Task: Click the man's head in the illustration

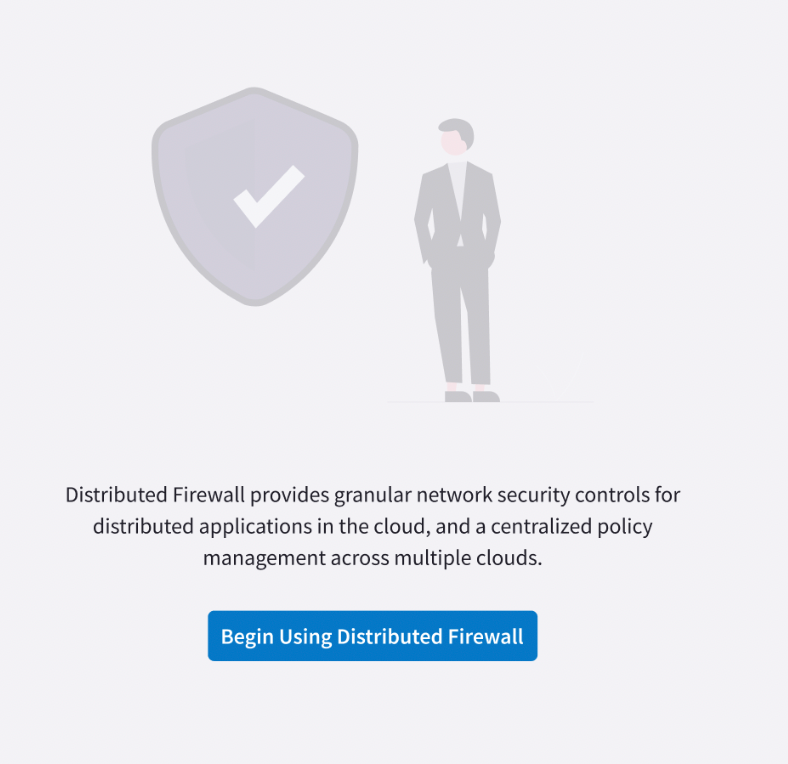Action: pos(456,136)
